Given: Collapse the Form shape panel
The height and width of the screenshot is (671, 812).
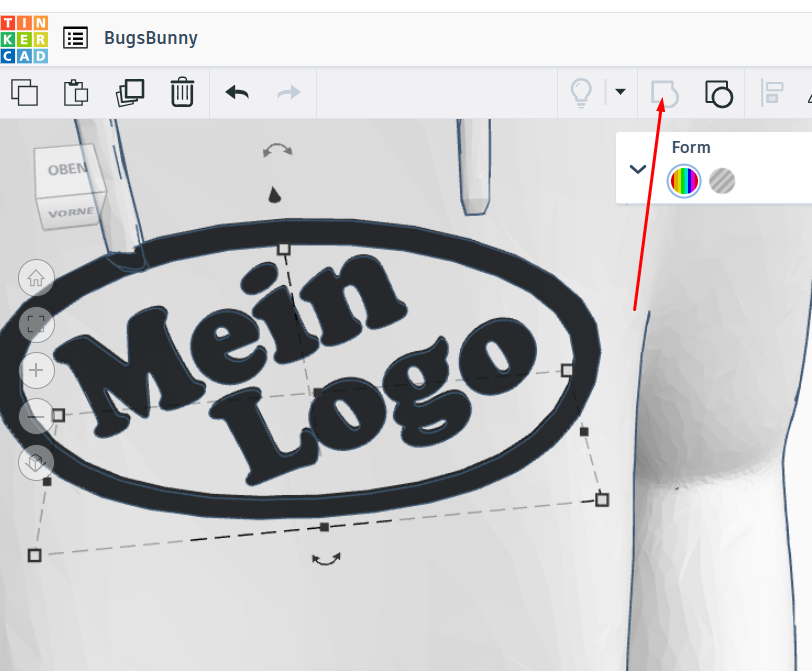Looking at the screenshot, I should coord(637,169).
